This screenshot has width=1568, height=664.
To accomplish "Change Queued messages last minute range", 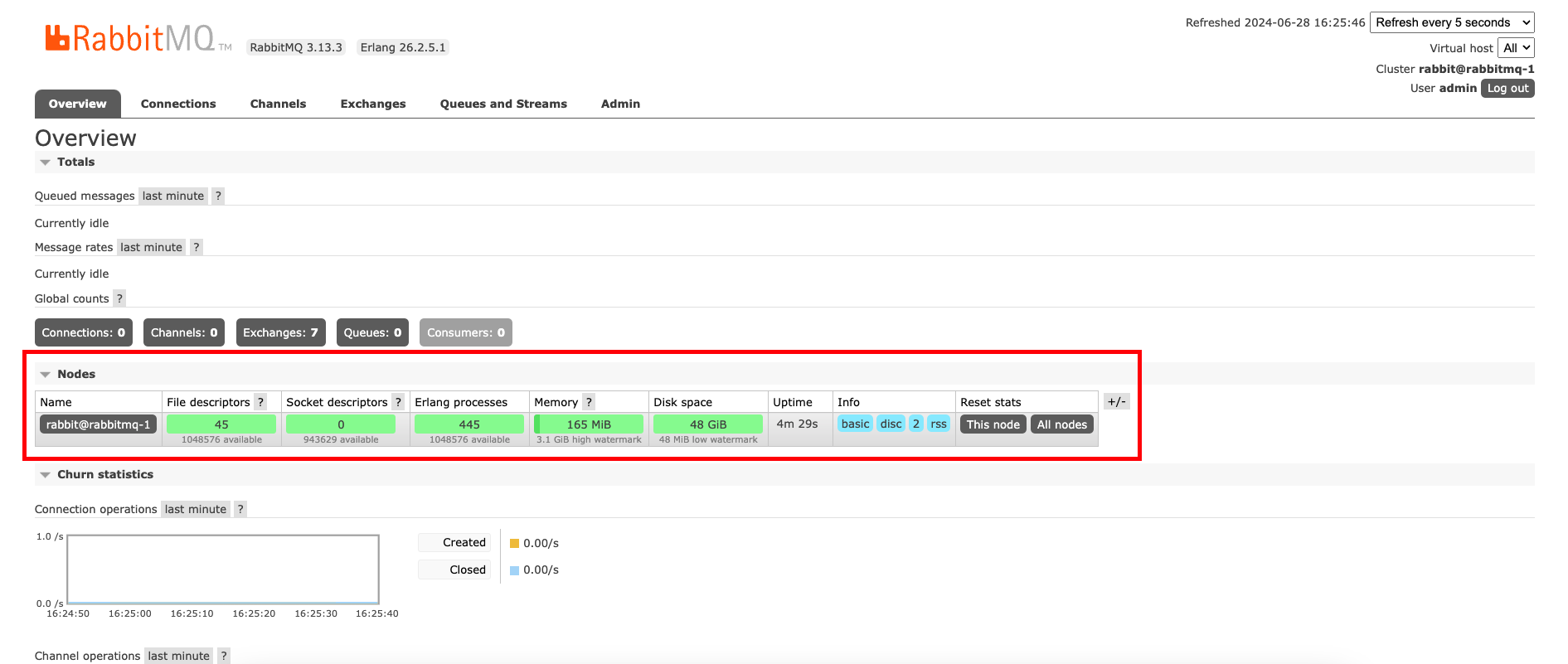I will click(x=173, y=196).
